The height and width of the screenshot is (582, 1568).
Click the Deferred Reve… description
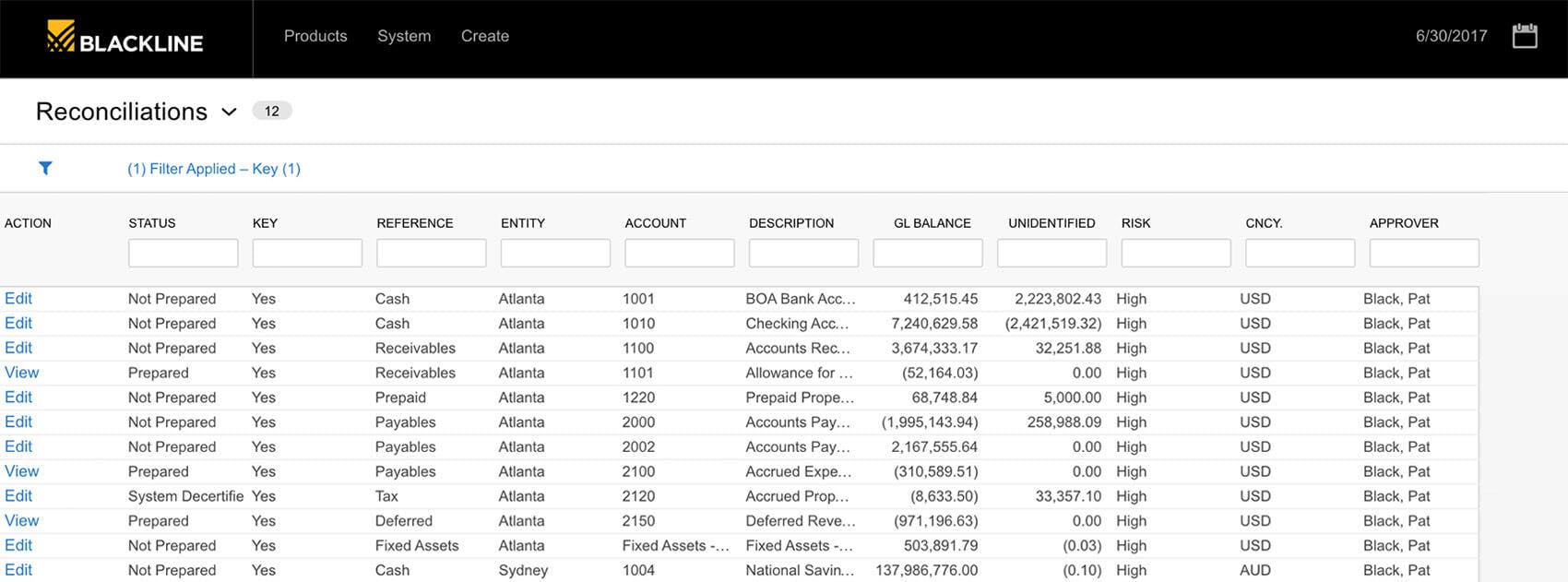click(801, 521)
